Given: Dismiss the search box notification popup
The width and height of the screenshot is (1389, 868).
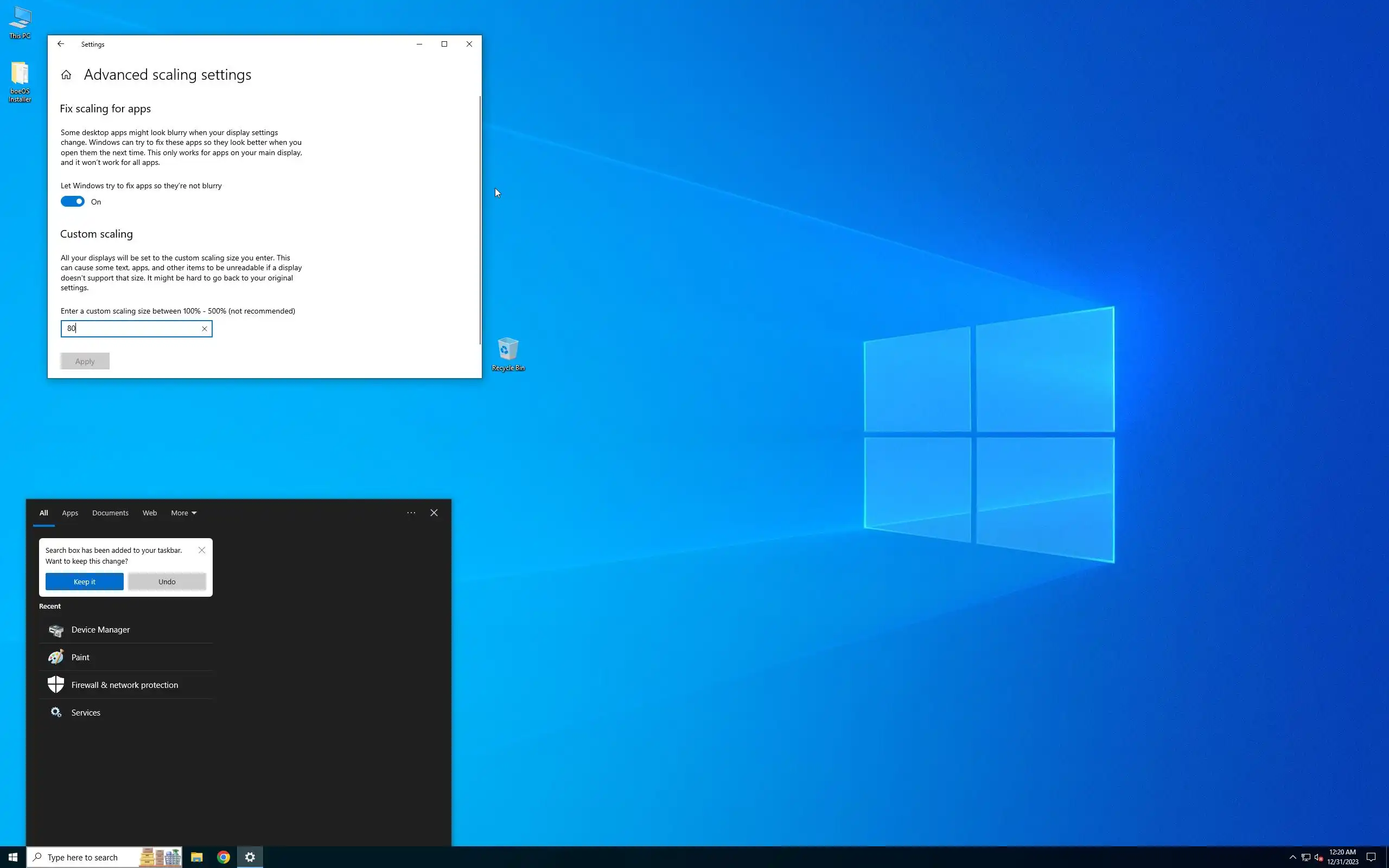Looking at the screenshot, I should point(201,550).
